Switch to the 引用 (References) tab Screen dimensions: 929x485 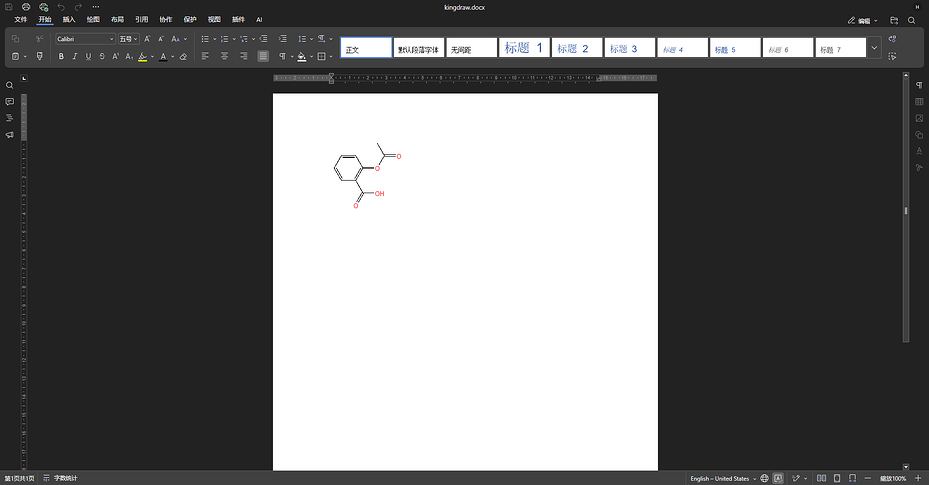click(142, 20)
